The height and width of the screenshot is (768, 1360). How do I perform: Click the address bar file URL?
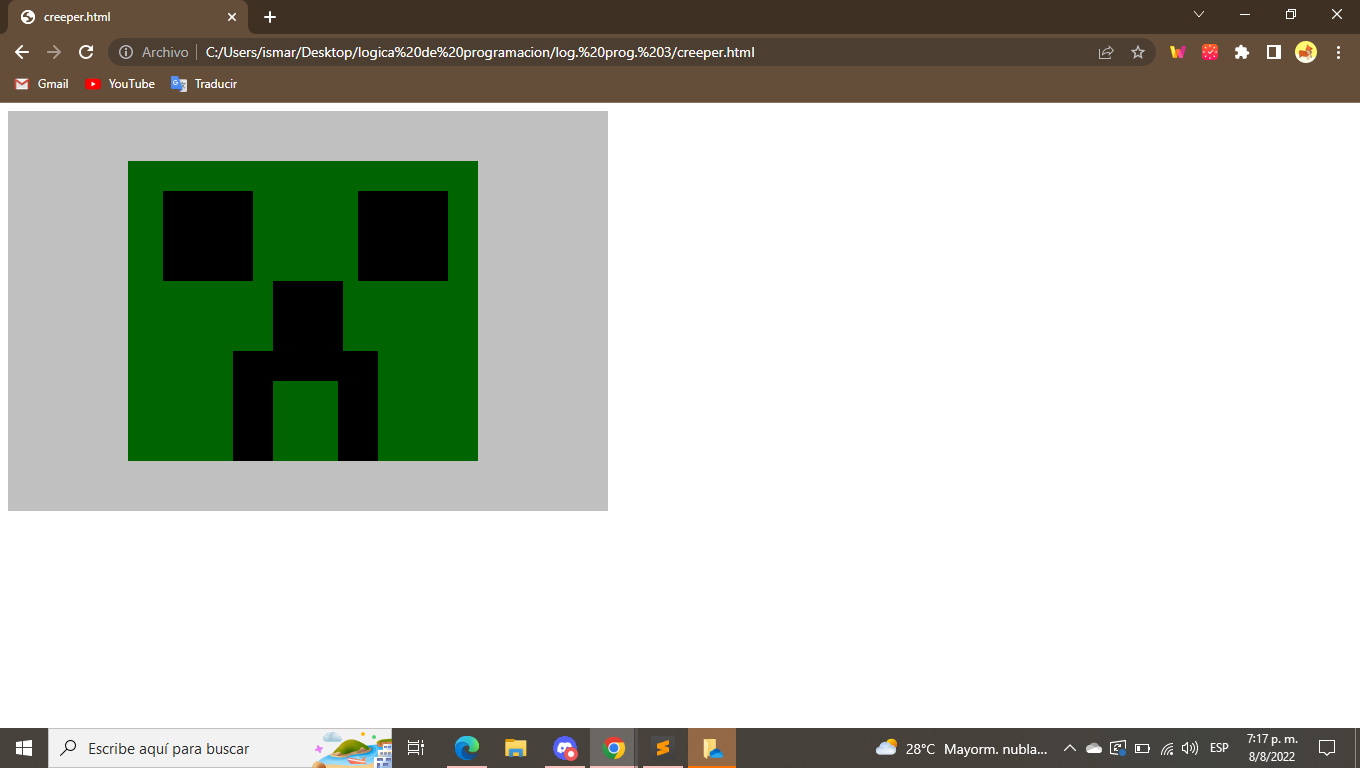click(480, 52)
